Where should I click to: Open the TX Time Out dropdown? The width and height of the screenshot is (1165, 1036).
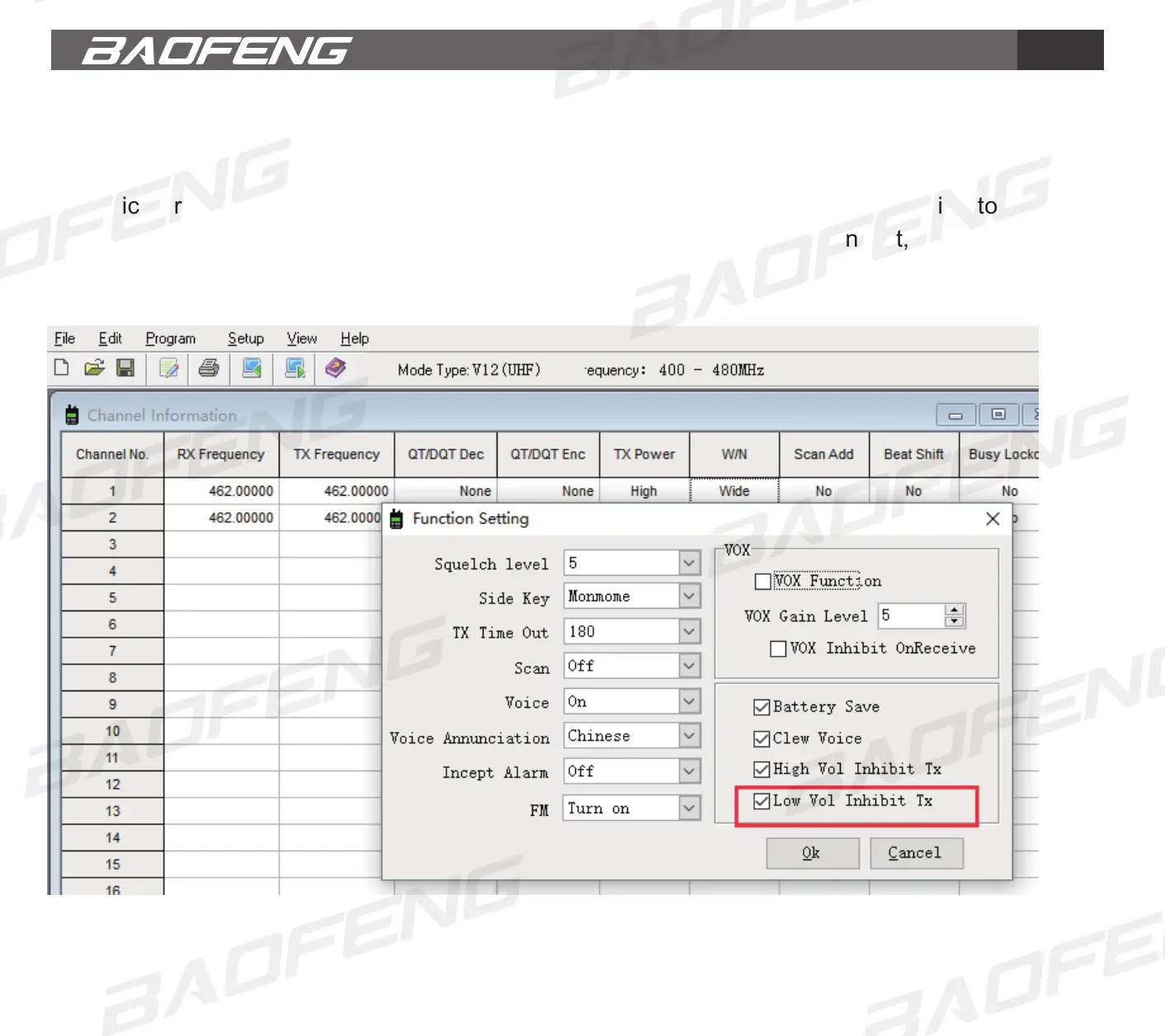pyautogui.click(x=689, y=632)
